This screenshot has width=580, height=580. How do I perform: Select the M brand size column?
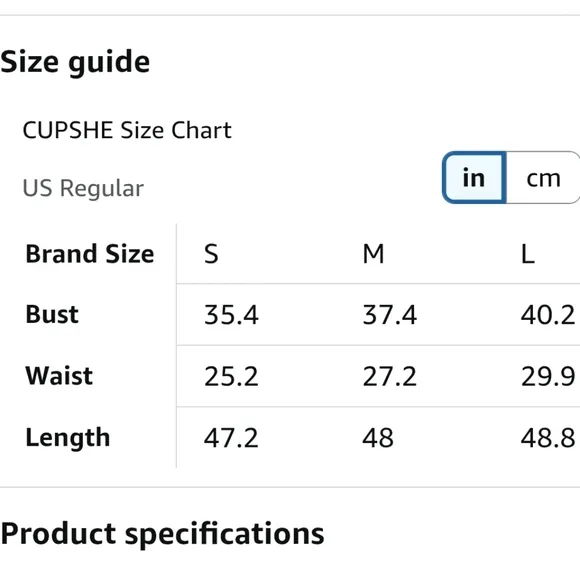tap(373, 254)
